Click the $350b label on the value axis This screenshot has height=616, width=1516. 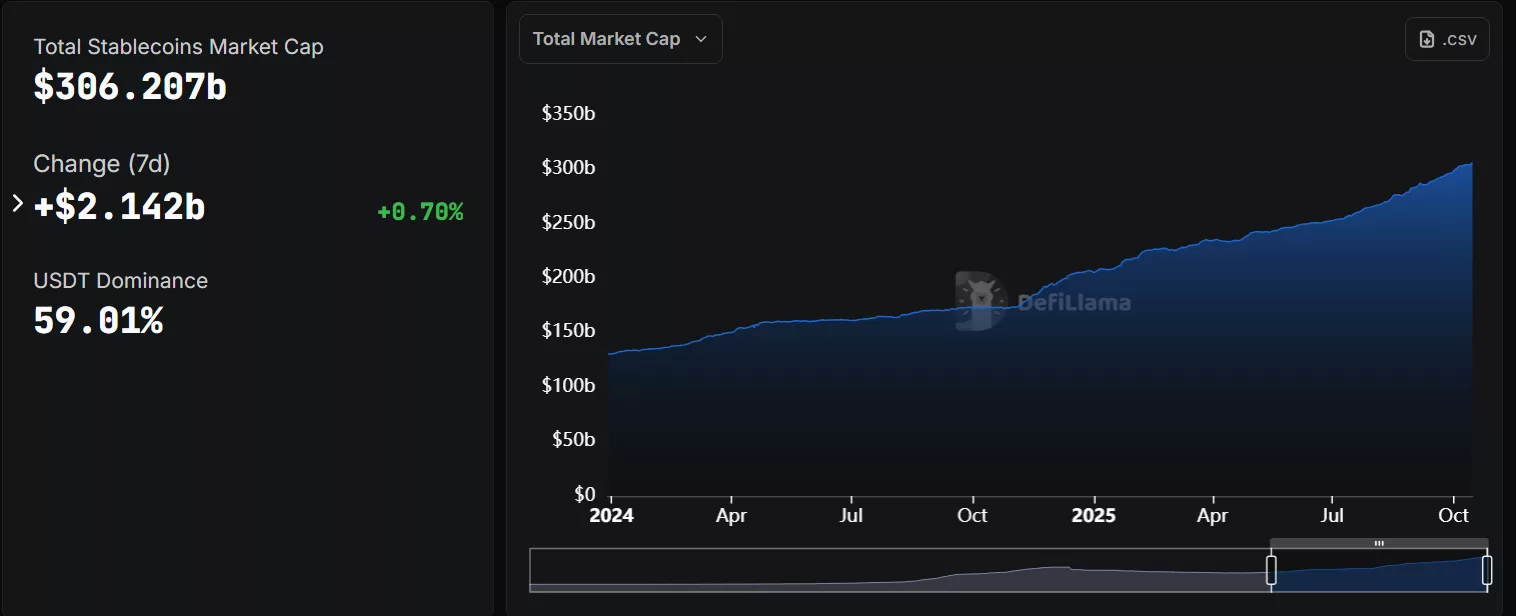(568, 113)
